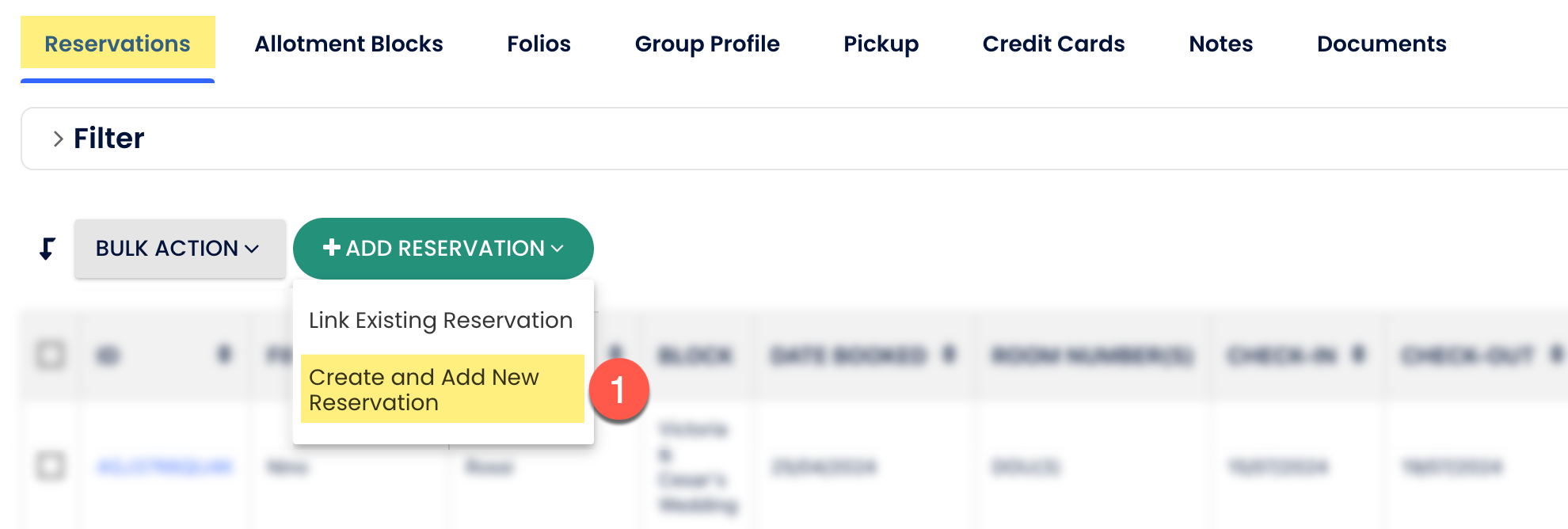The width and height of the screenshot is (1568, 529).
Task: Sort by the ID column arrow icon
Action: pos(225,355)
